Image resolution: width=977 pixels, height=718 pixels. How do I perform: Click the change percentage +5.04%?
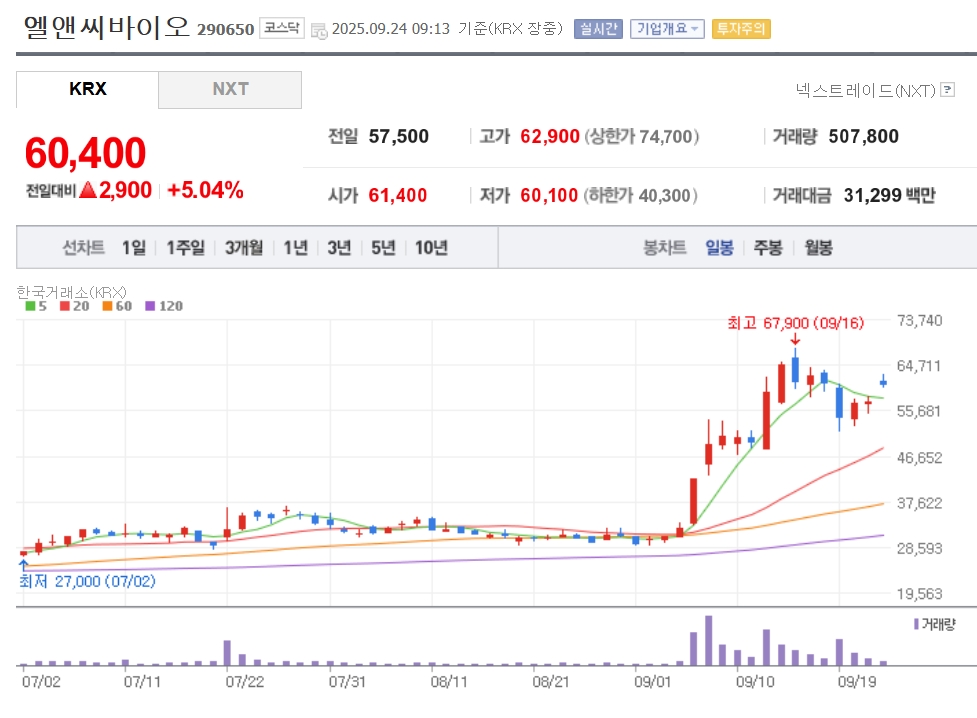(205, 190)
